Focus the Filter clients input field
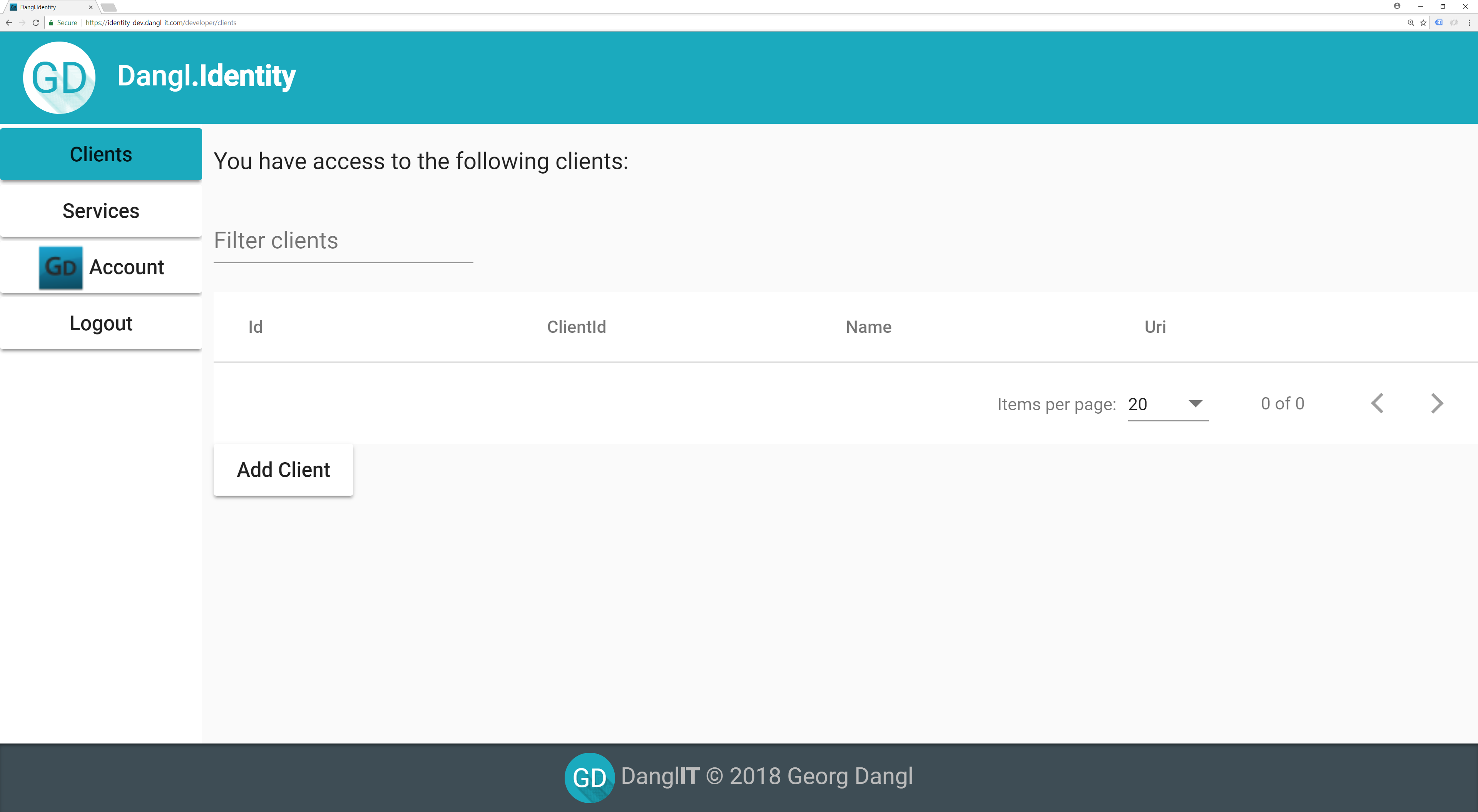The width and height of the screenshot is (1478, 812). (343, 241)
